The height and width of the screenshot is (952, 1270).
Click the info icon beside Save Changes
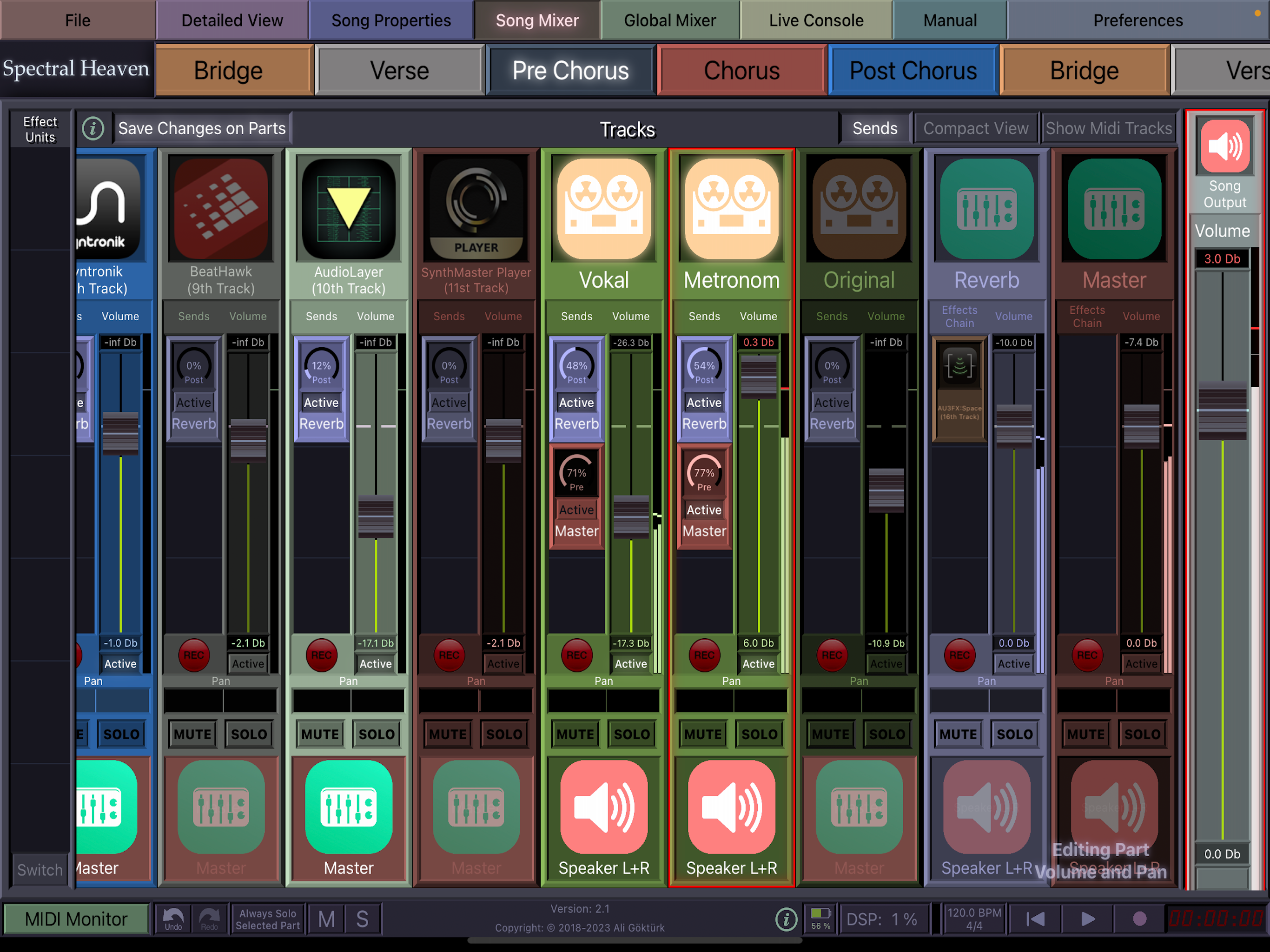coord(93,129)
